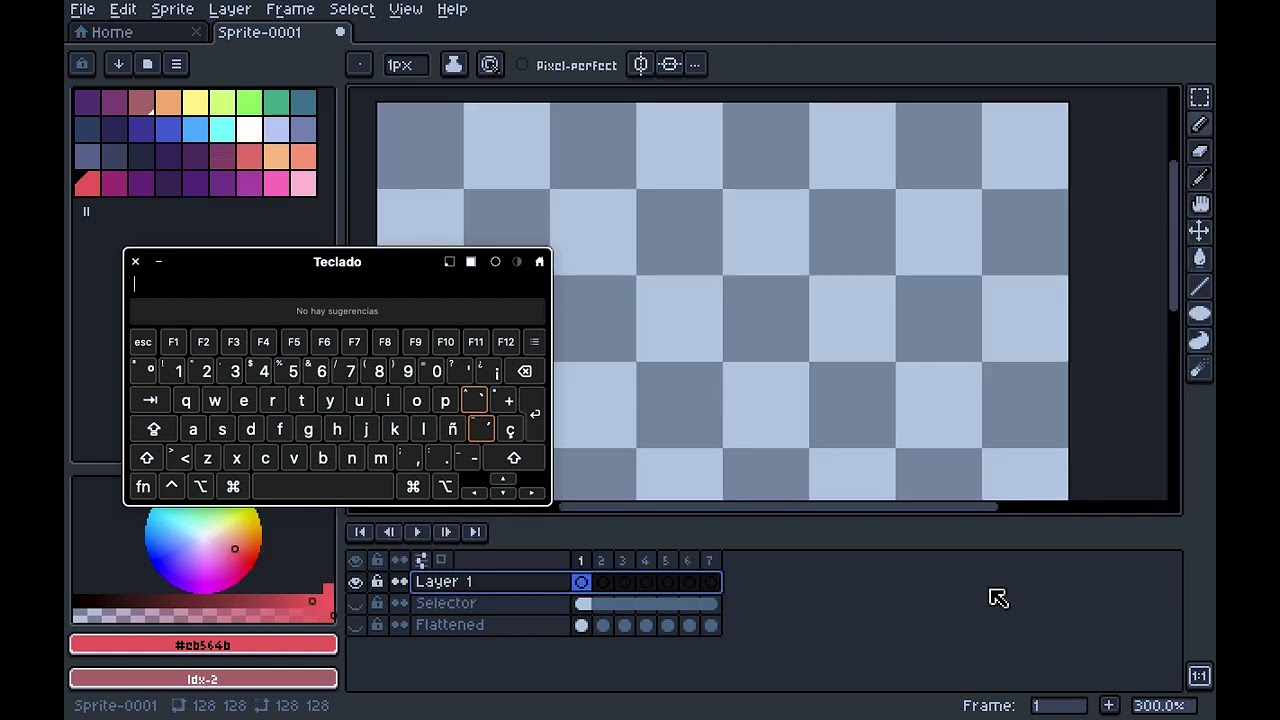Open the Edit menu
The height and width of the screenshot is (720, 1280).
(x=123, y=9)
